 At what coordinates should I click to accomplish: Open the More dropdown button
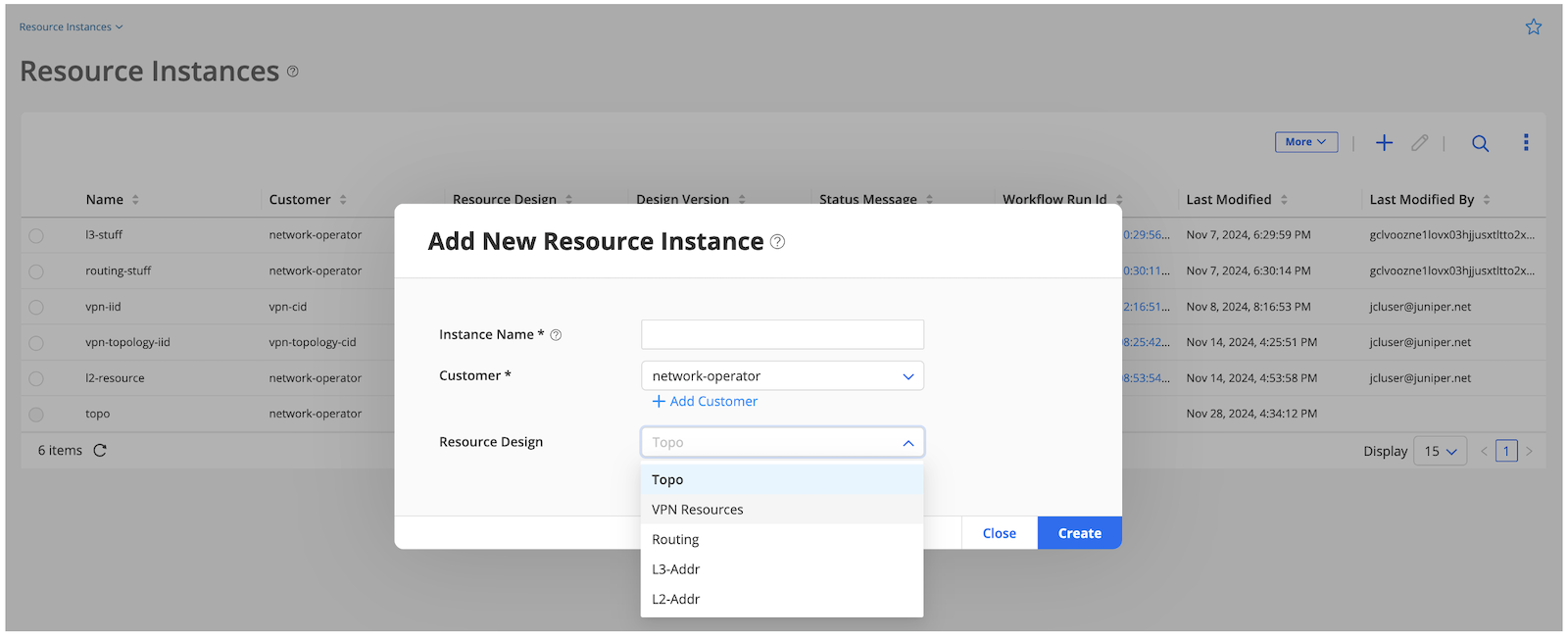coord(1306,142)
